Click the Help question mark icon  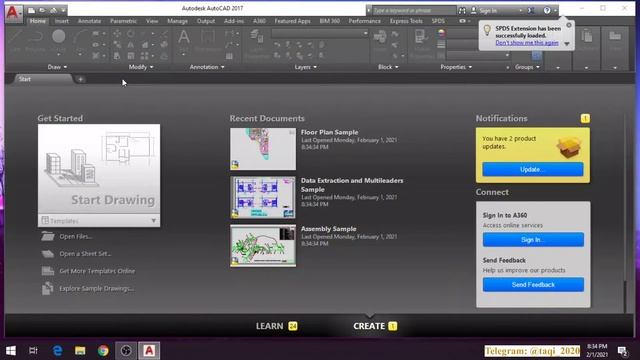547,11
